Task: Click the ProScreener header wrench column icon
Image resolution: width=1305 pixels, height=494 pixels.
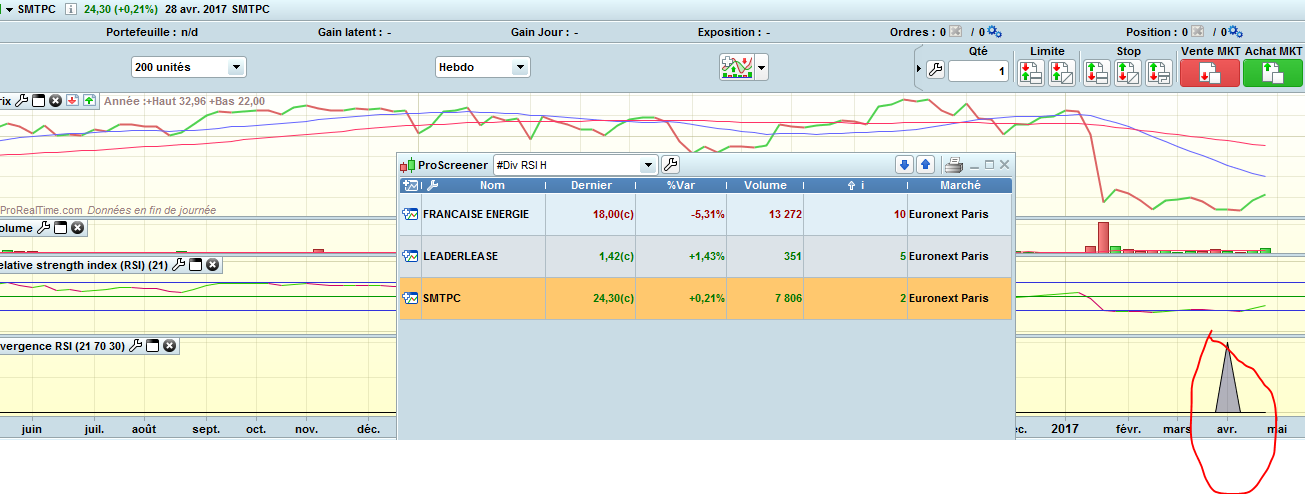Action: pos(432,185)
